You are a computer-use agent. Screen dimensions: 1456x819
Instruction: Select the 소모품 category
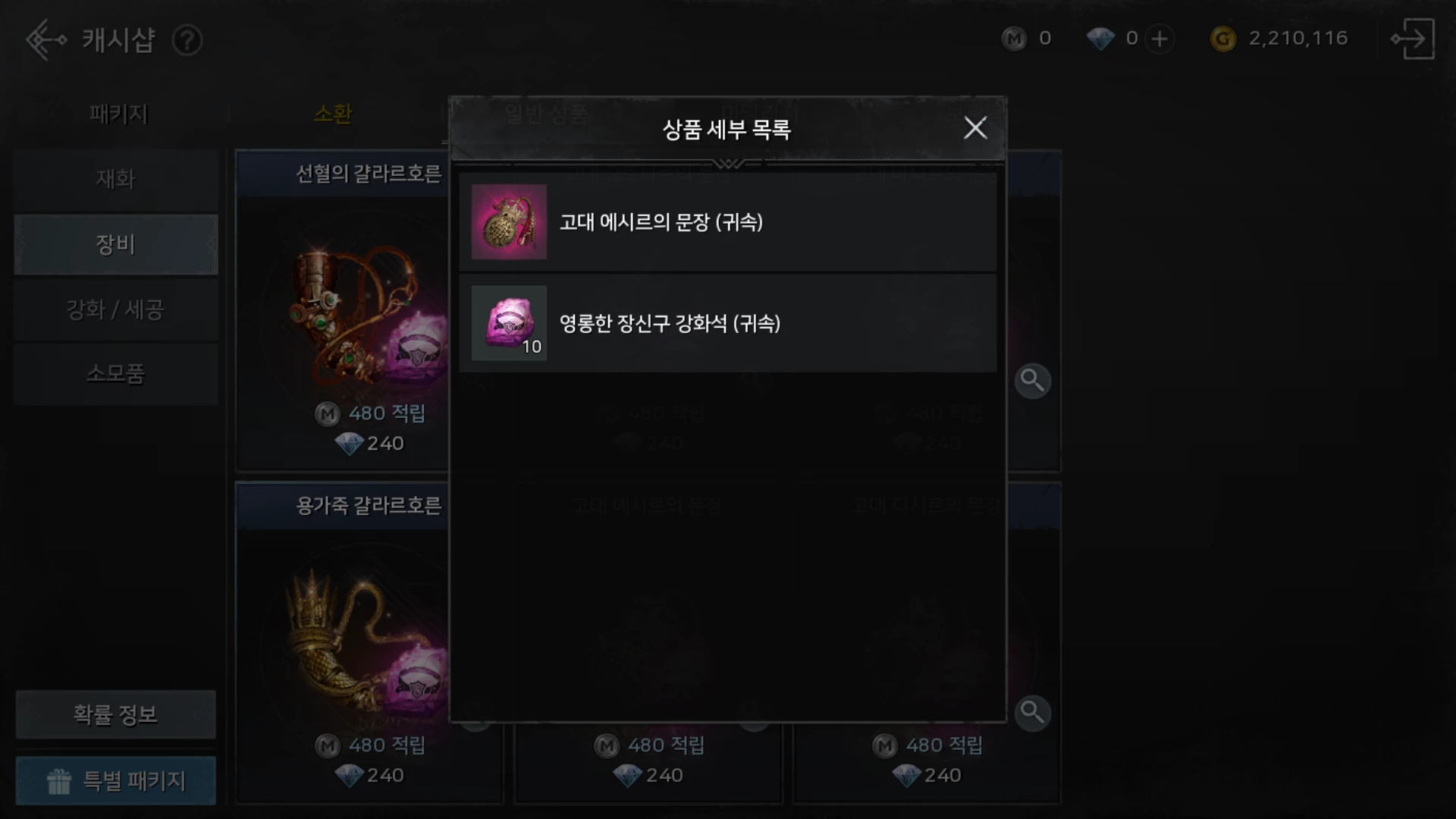click(116, 374)
